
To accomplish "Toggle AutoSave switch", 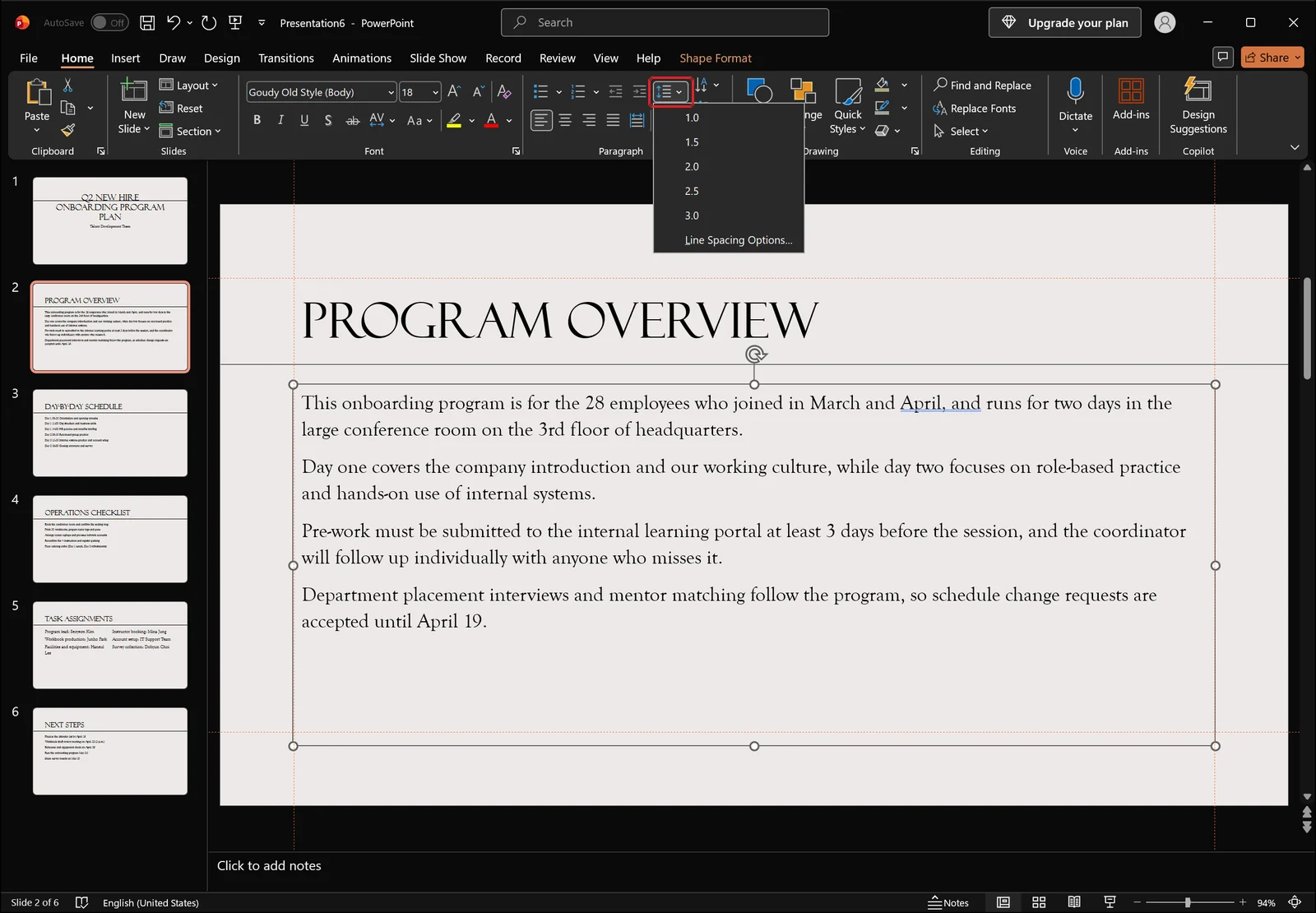I will pyautogui.click(x=109, y=23).
